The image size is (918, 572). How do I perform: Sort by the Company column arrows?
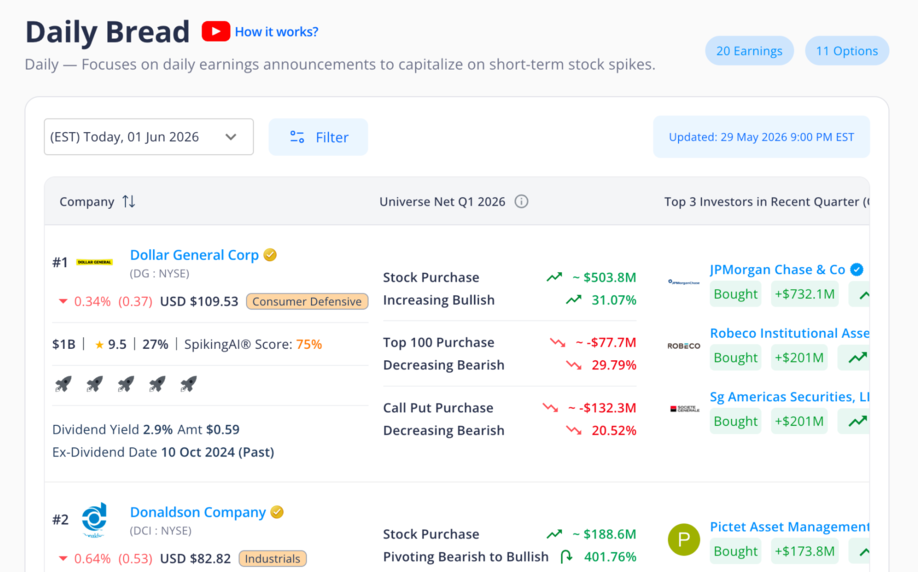pyautogui.click(x=129, y=201)
